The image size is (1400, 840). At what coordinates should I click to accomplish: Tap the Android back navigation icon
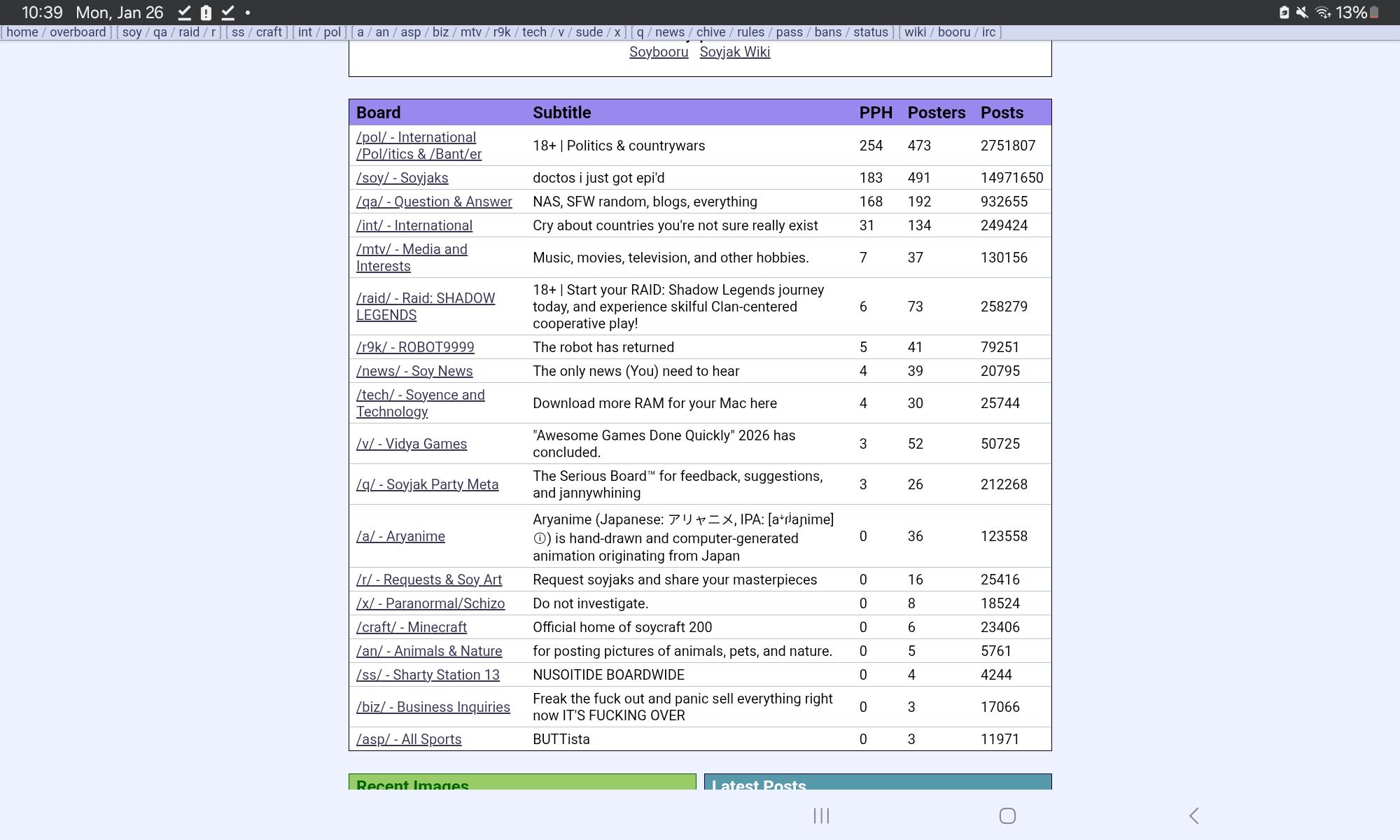[1194, 815]
